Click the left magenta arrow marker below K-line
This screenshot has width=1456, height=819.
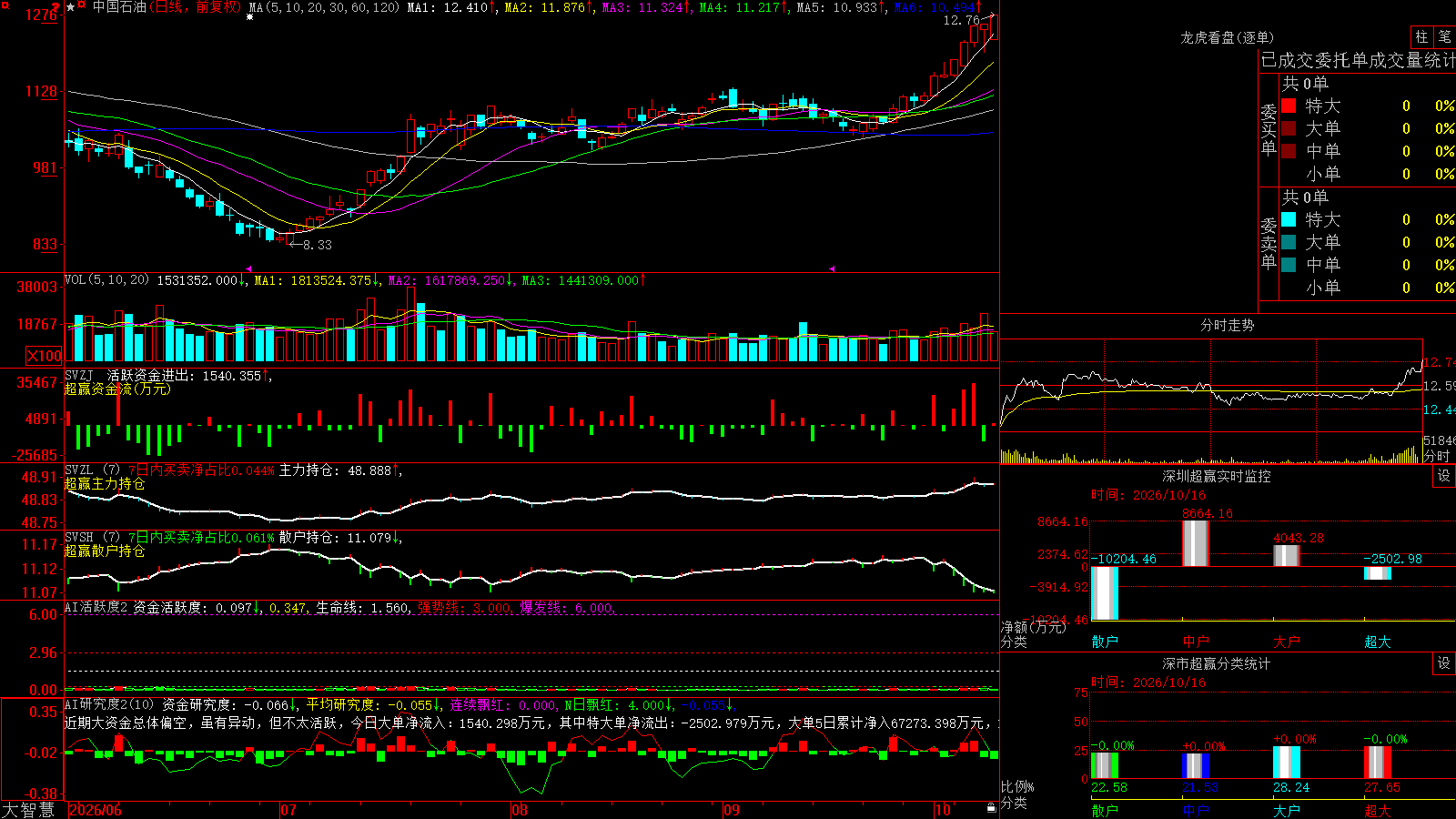pyautogui.click(x=248, y=269)
